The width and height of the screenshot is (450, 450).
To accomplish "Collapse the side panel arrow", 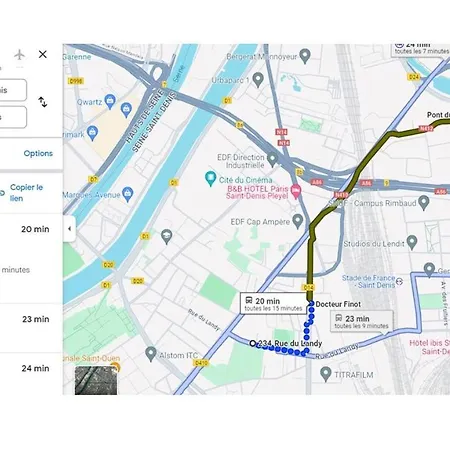I will pyautogui.click(x=69, y=229).
